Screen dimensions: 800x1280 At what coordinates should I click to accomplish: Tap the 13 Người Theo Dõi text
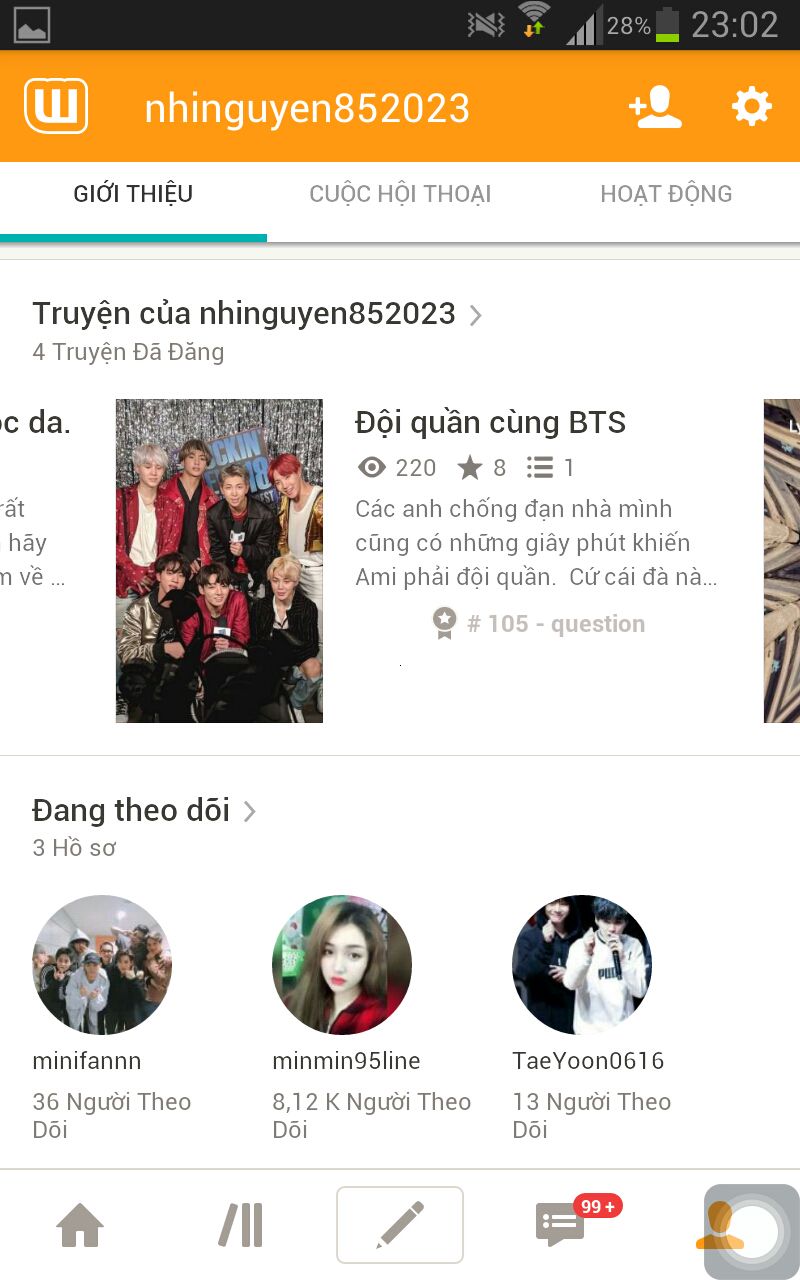pyautogui.click(x=591, y=1115)
